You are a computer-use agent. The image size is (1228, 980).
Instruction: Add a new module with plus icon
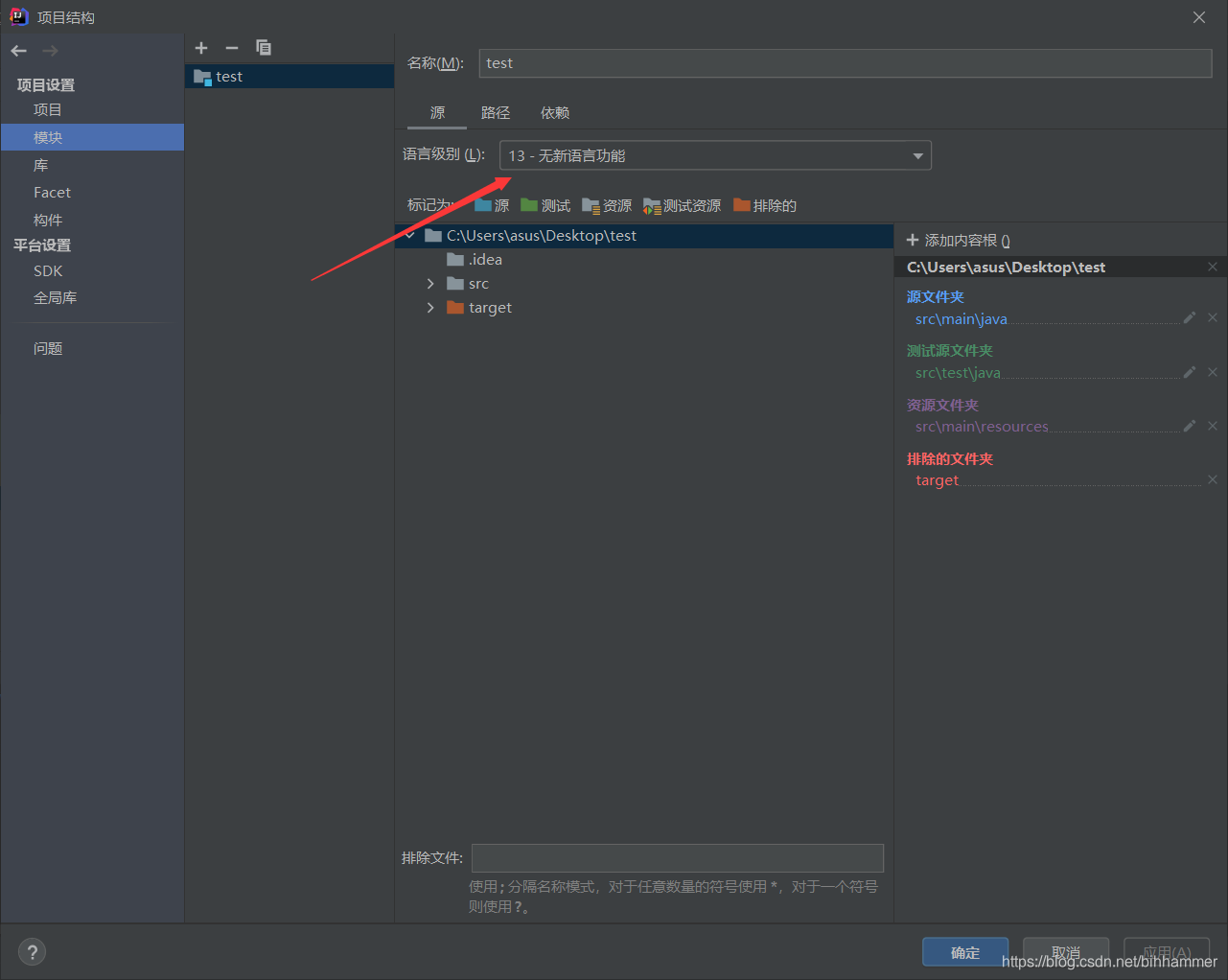201,48
